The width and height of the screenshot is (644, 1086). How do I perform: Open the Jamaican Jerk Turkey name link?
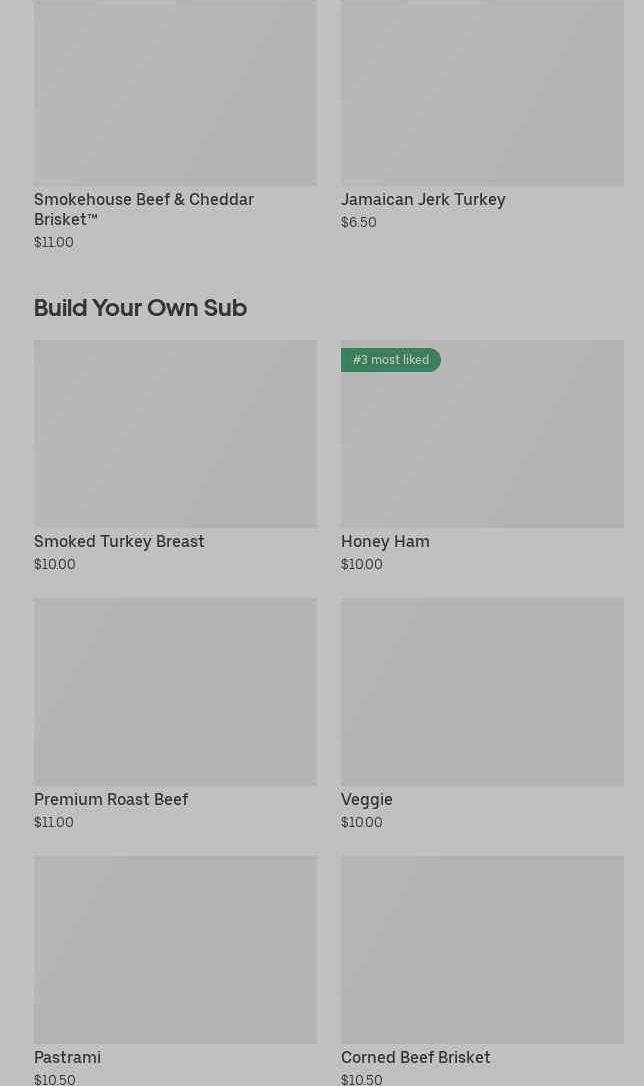[423, 199]
